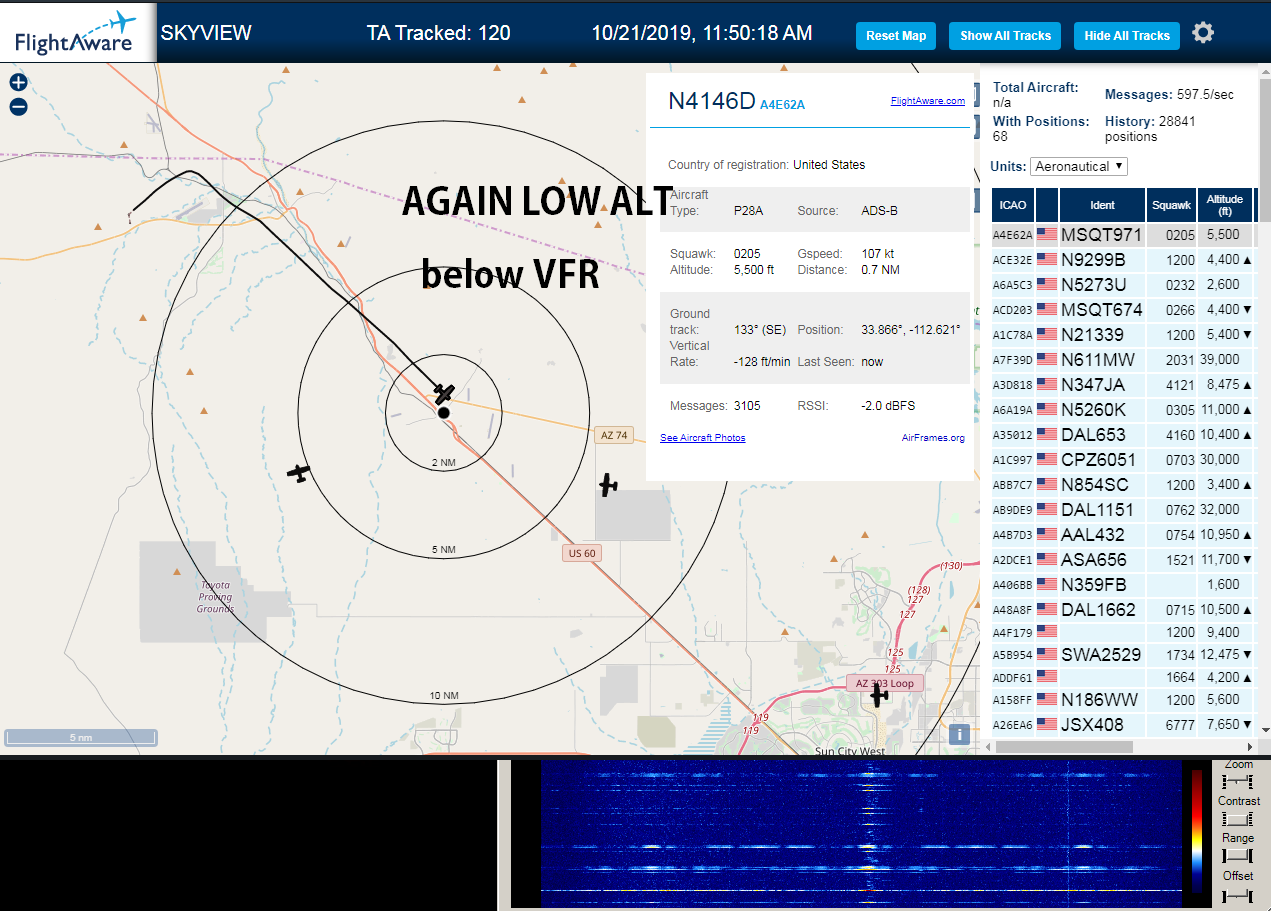Adjust the spectrogram Zoom slider

pyautogui.click(x=1237, y=782)
